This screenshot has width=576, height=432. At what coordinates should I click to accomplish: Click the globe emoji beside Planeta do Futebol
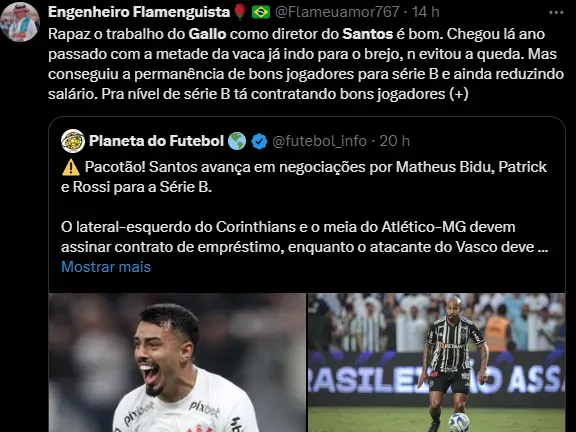[237, 141]
